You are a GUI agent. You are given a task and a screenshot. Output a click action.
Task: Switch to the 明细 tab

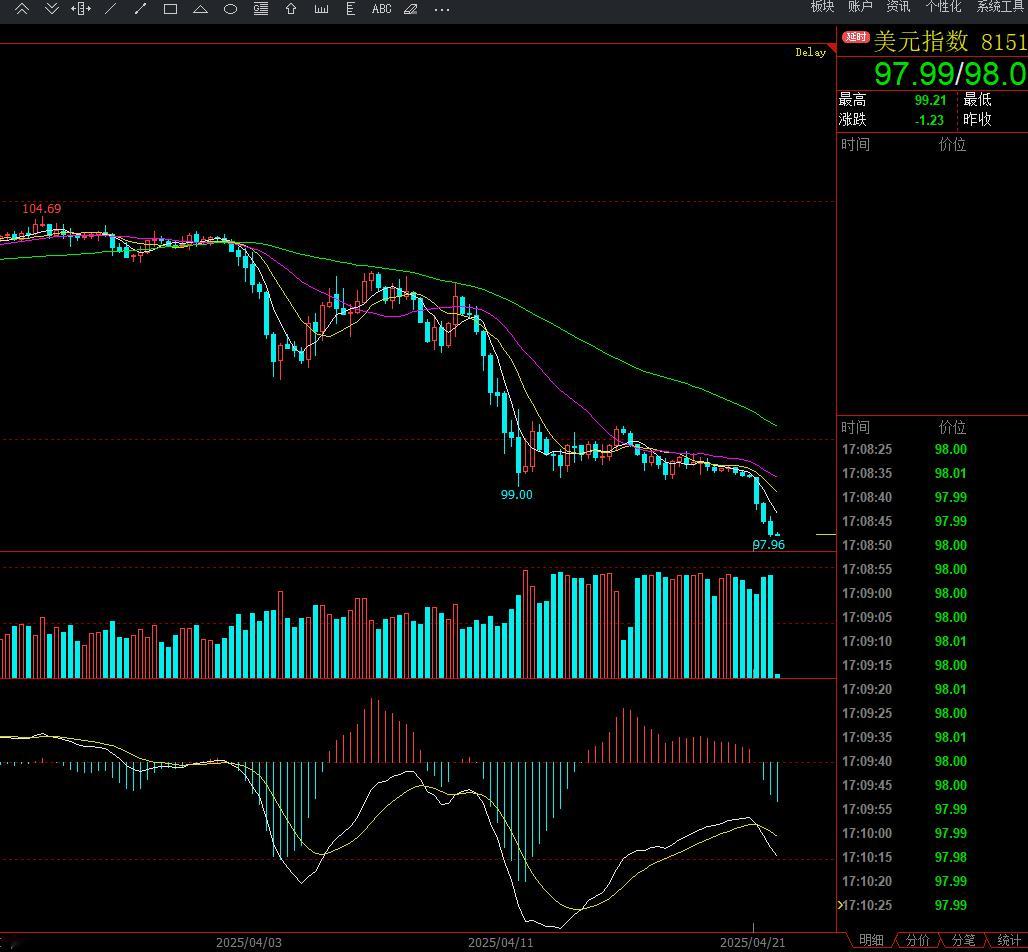(x=871, y=941)
